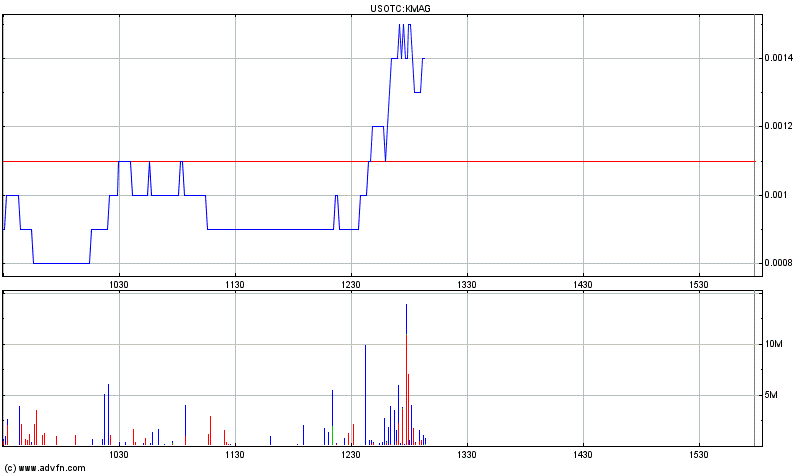Click the 5M volume axis label
This screenshot has width=800, height=475.
(771, 395)
